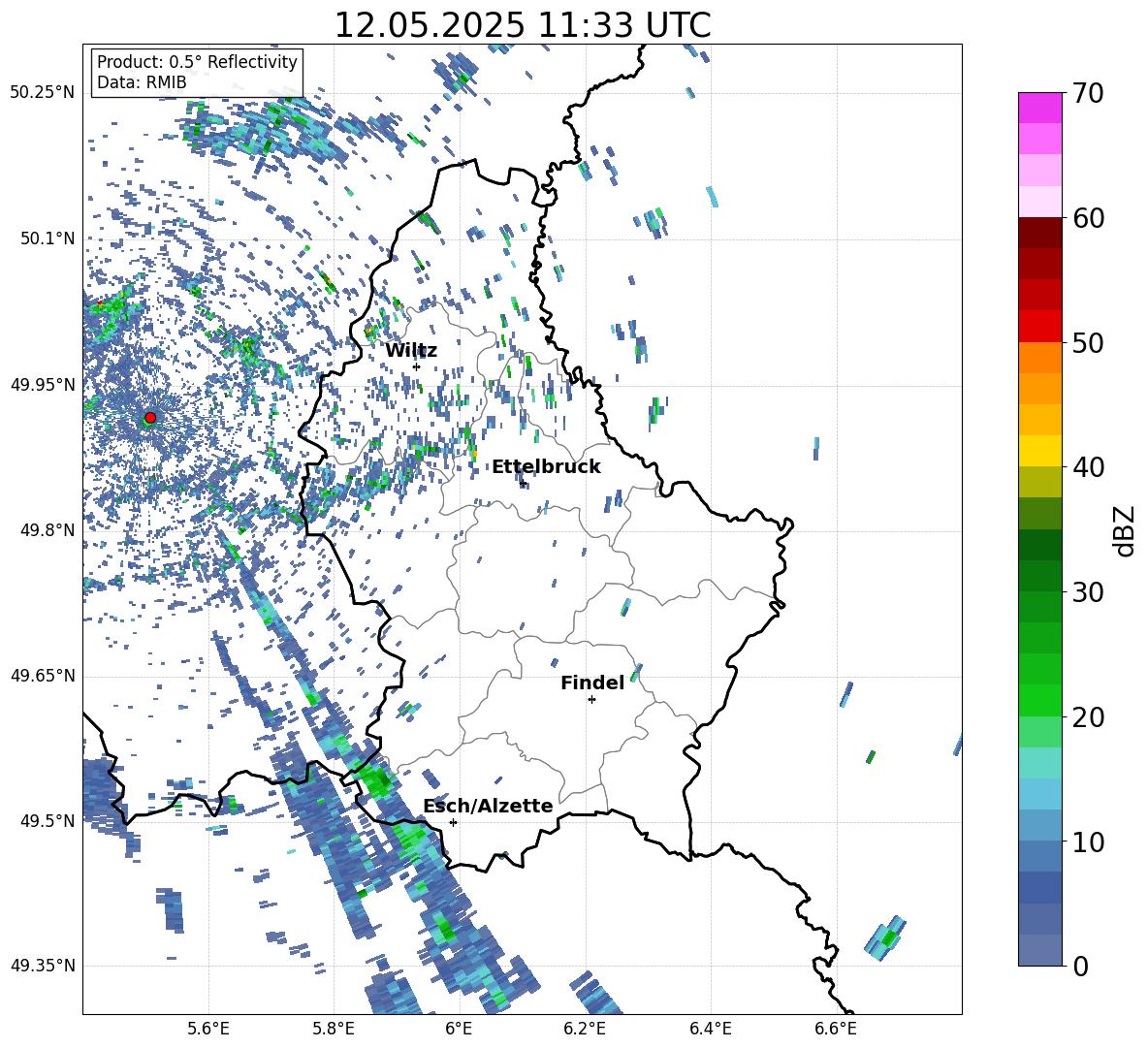
Task: Click the colorbar tick label 0
Action: click(x=1080, y=966)
